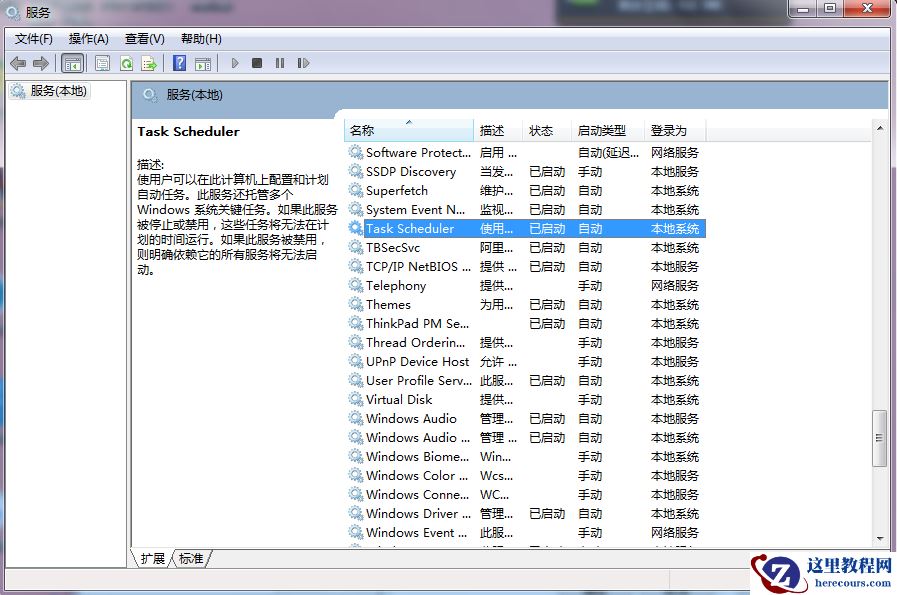This screenshot has width=897, height=595.
Task: Select the Windows Conne... service
Action: point(526,494)
